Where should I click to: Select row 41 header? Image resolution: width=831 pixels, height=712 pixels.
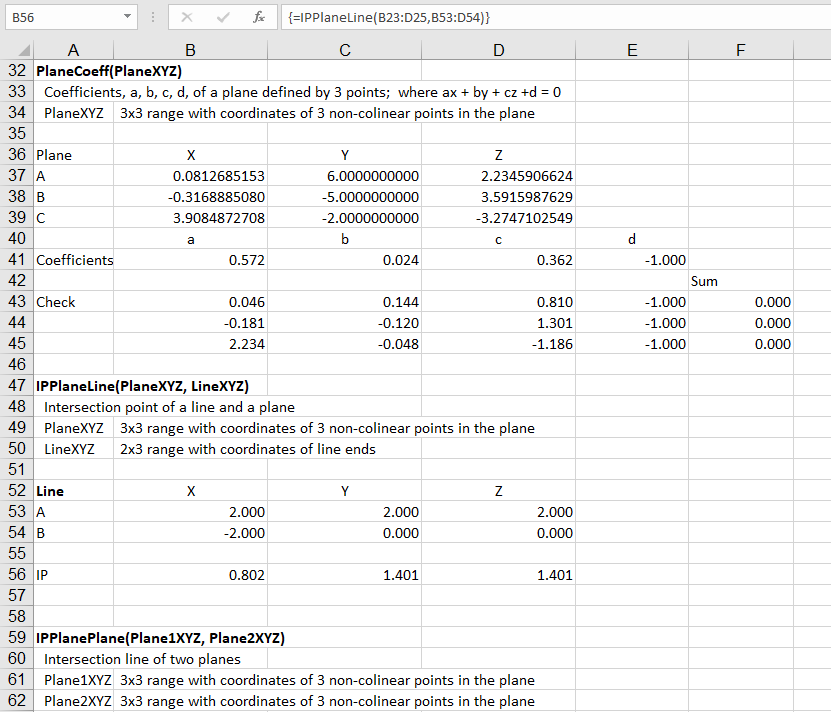(x=16, y=260)
